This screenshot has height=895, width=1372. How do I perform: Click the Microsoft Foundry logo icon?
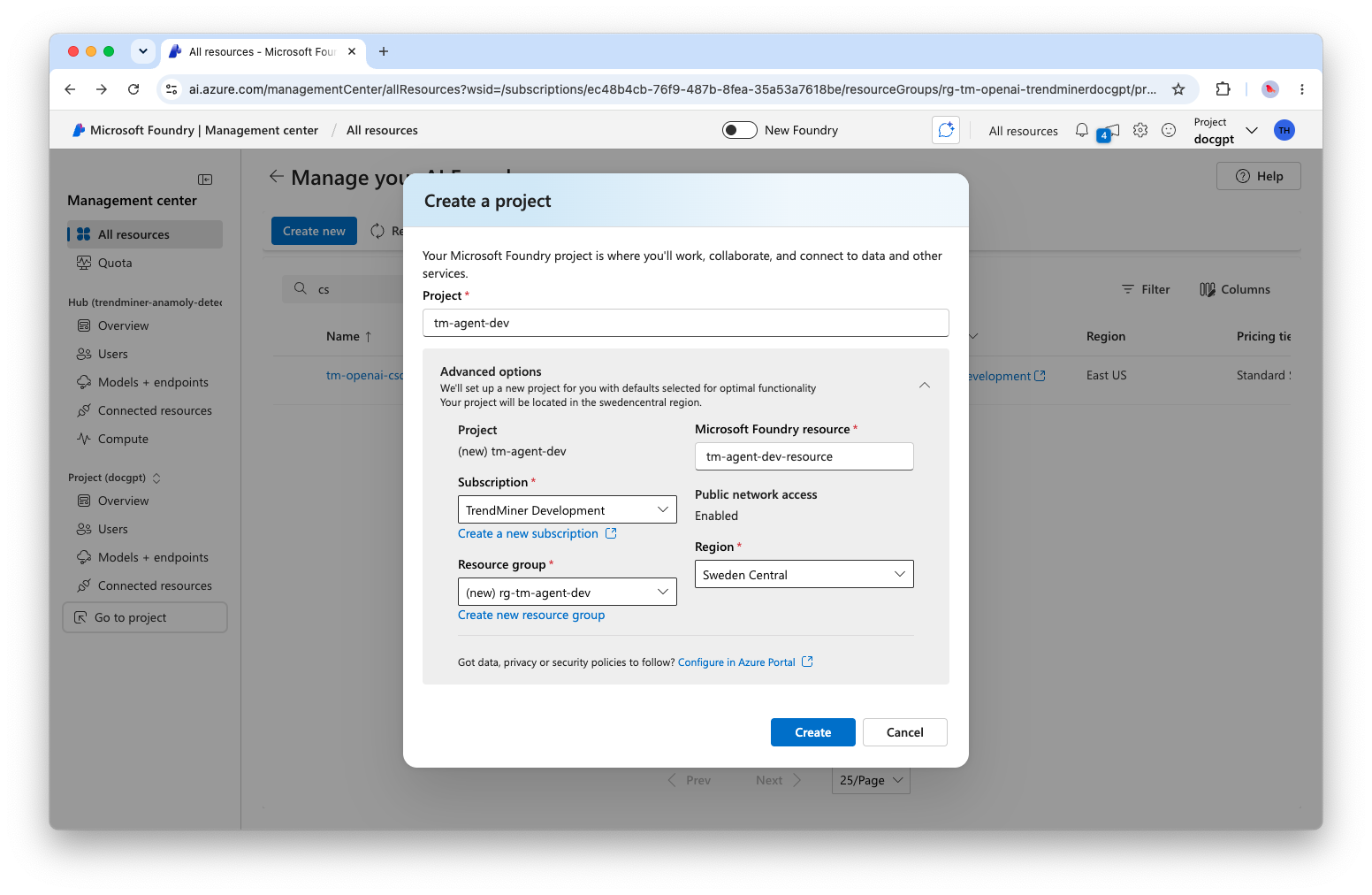[x=79, y=130]
